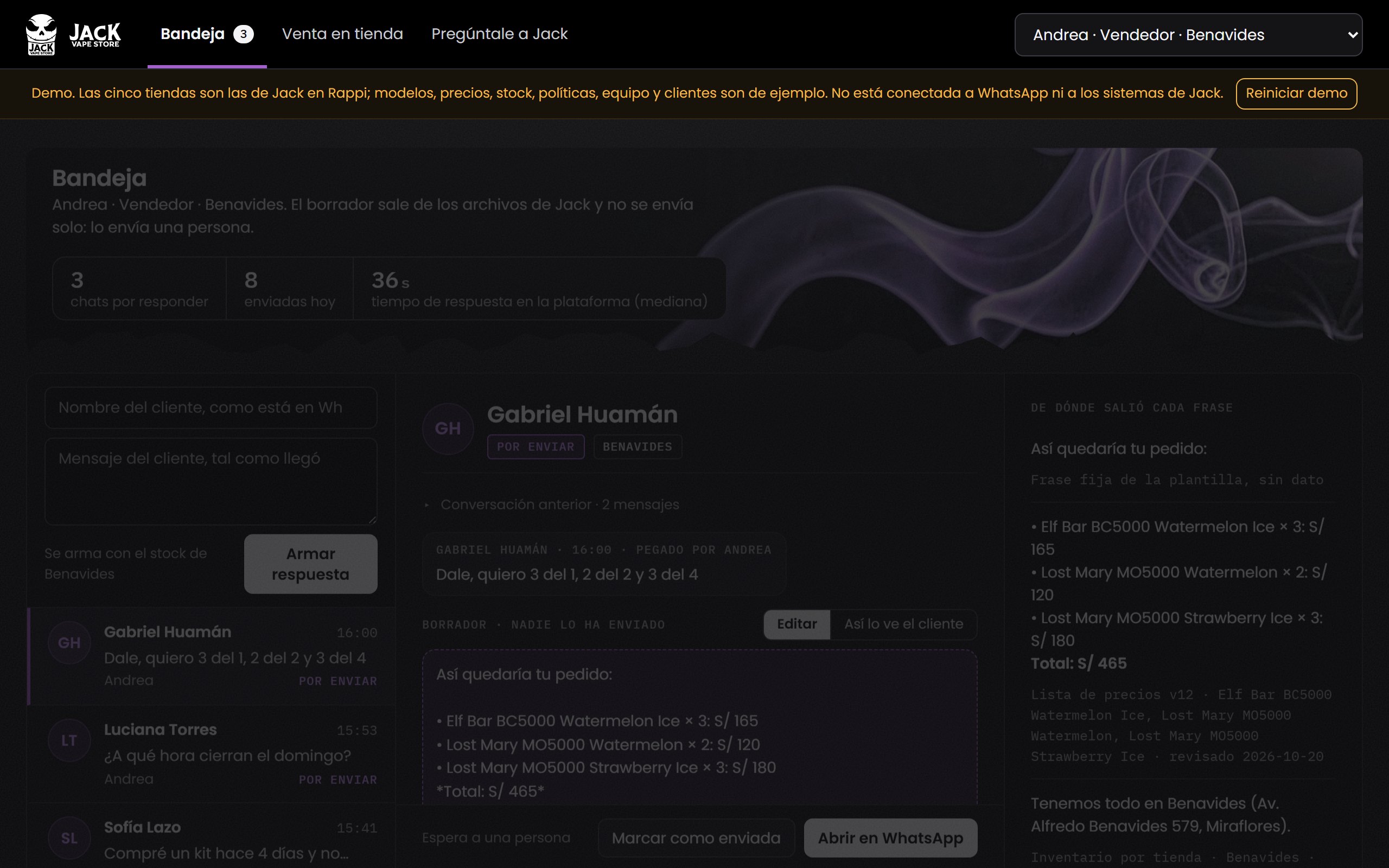Screen dimensions: 1389x868
Task: Click the draft text Así quedaría tu pedido
Action: [524, 674]
